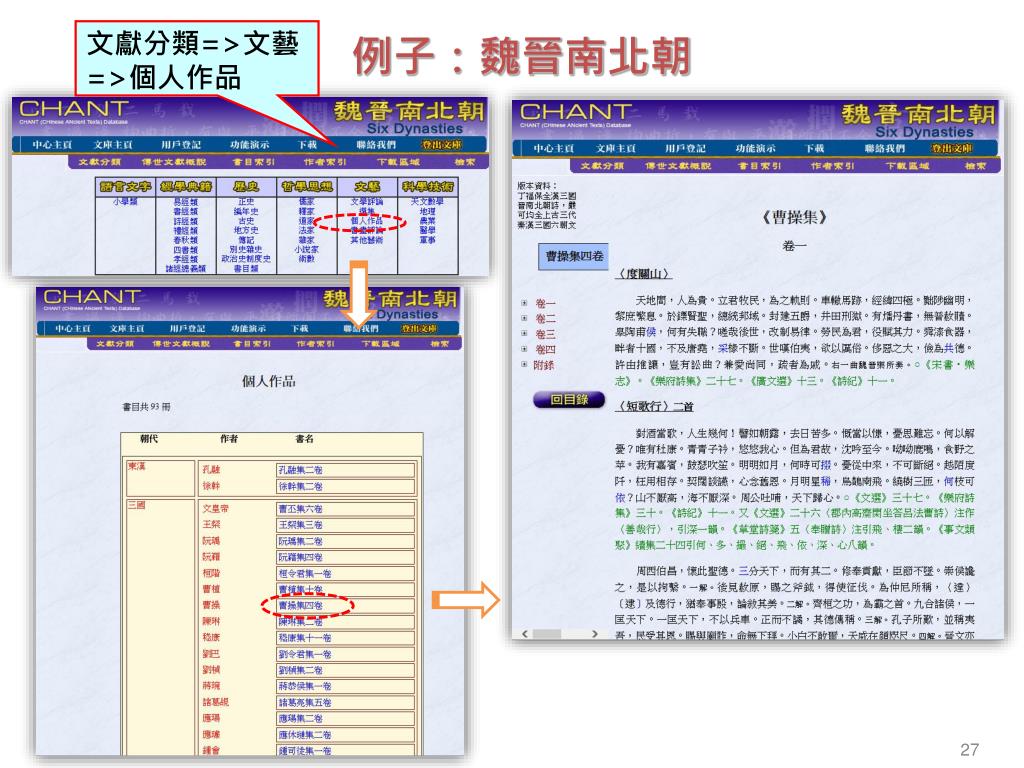1024x768 pixels.
Task: Select 作者索引 tab in category page window
Action: (x=325, y=161)
